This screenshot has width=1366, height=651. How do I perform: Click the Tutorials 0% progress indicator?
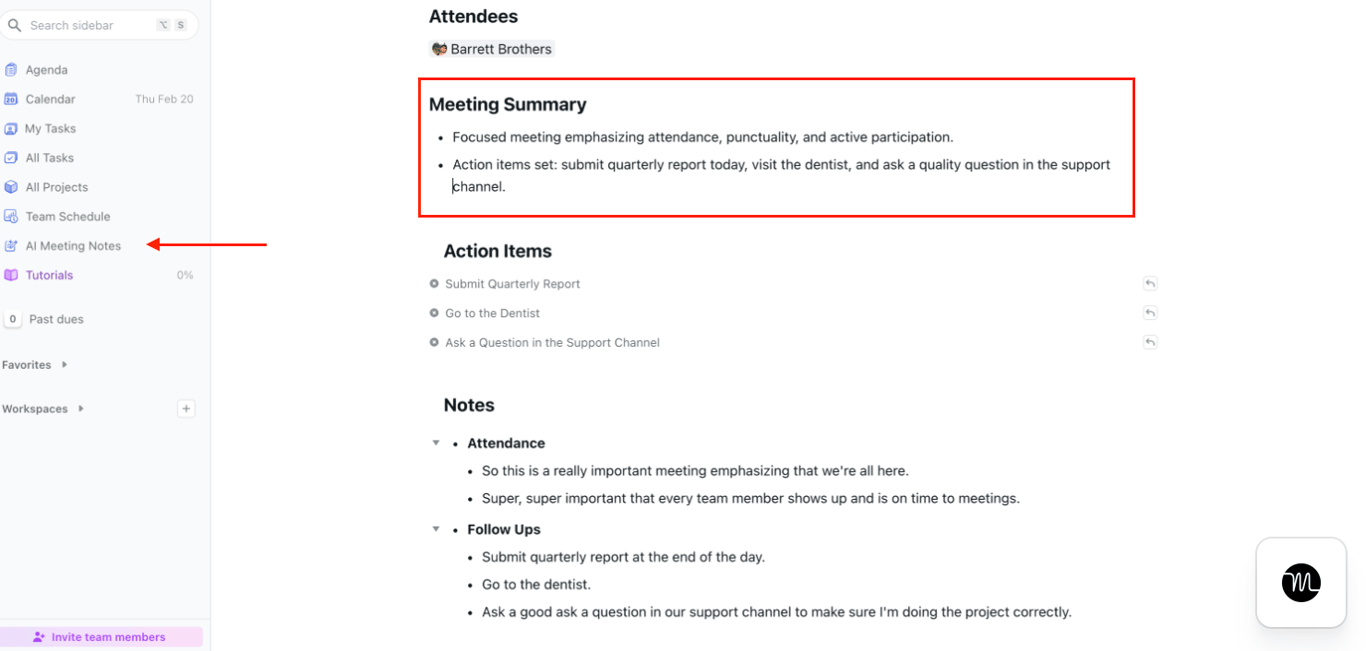(185, 275)
